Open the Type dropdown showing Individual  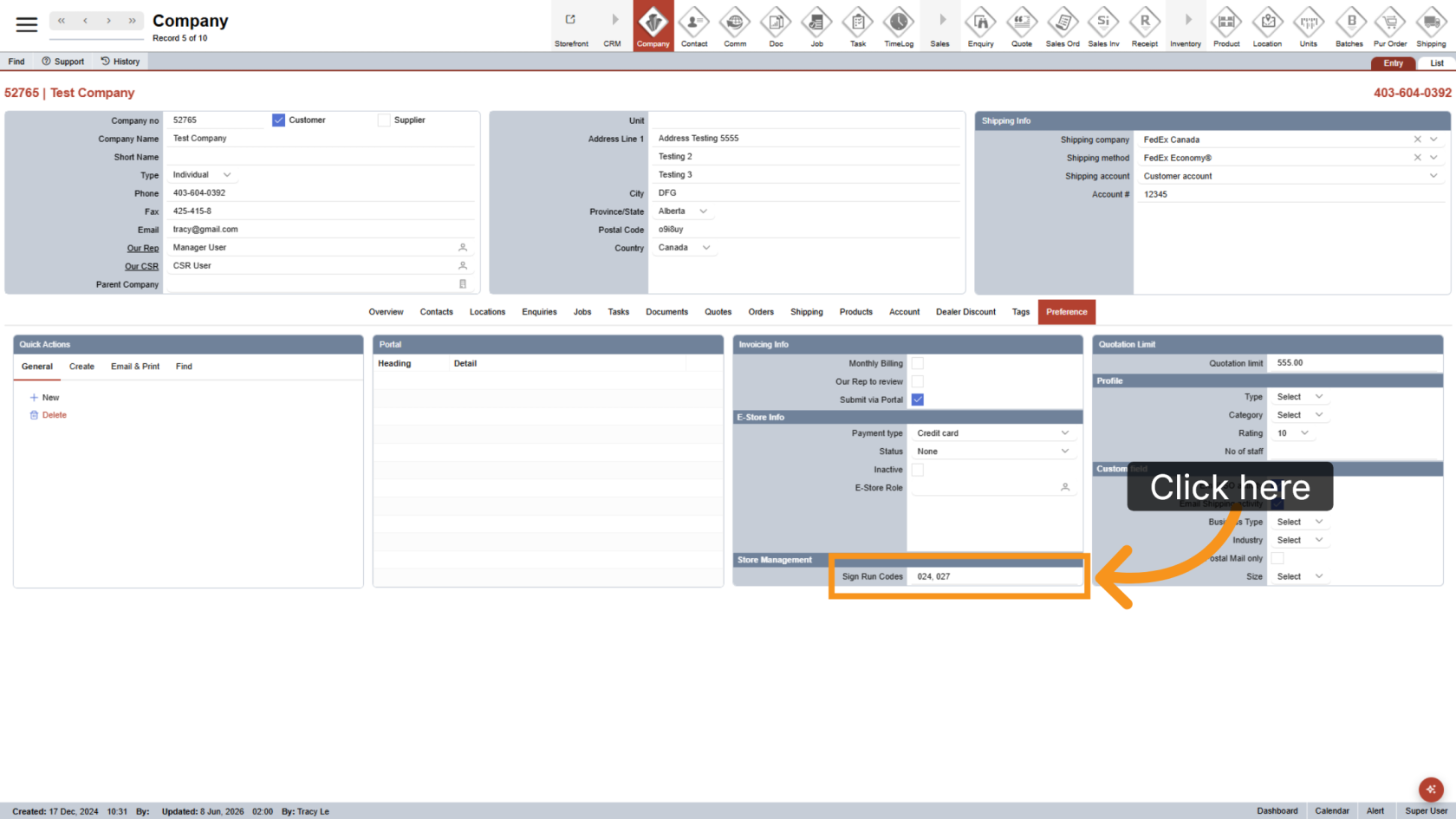tap(202, 175)
